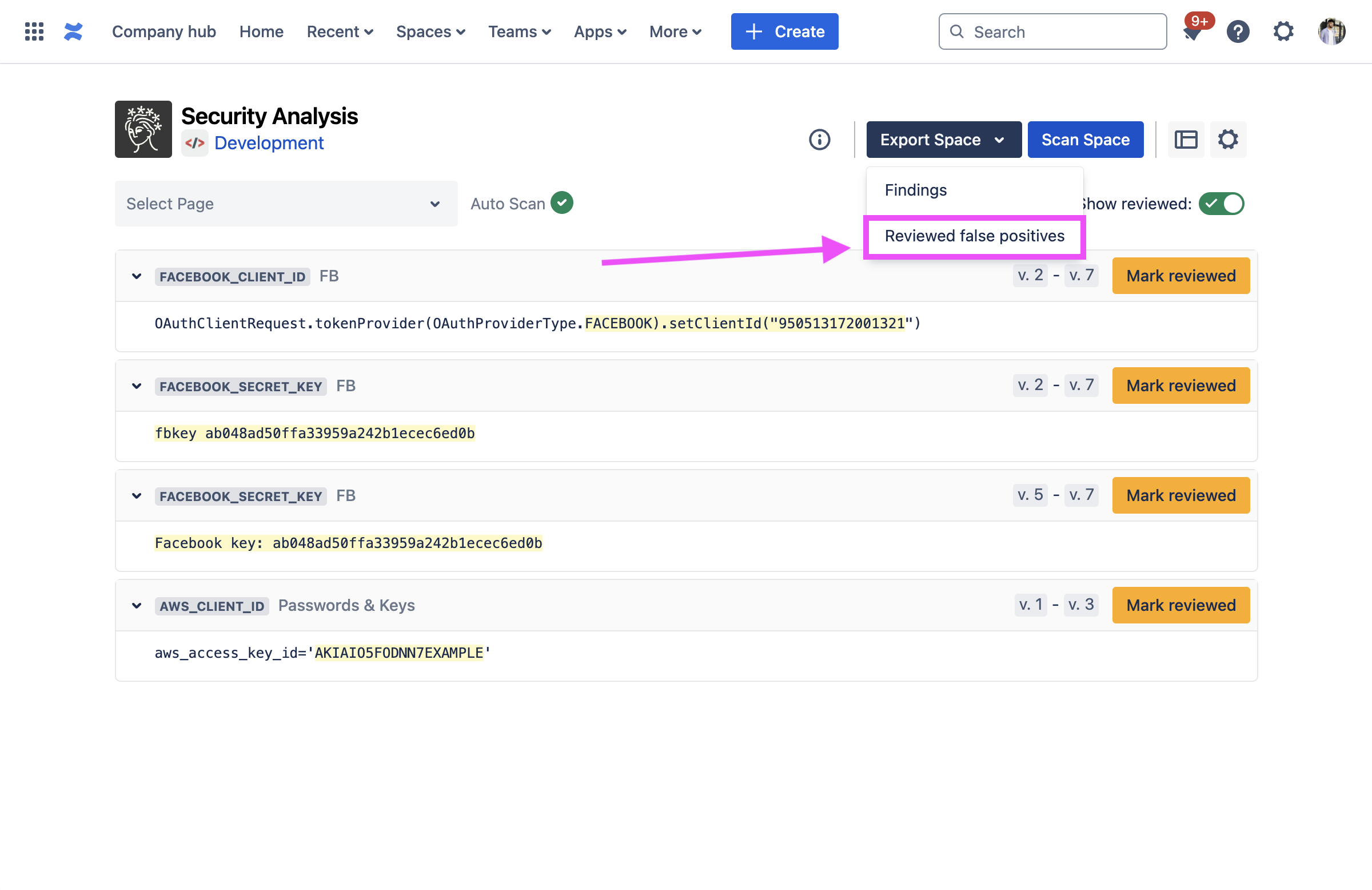
Task: Collapse the FACEBOOK_CLIENT_ID finding
Action: 137,276
